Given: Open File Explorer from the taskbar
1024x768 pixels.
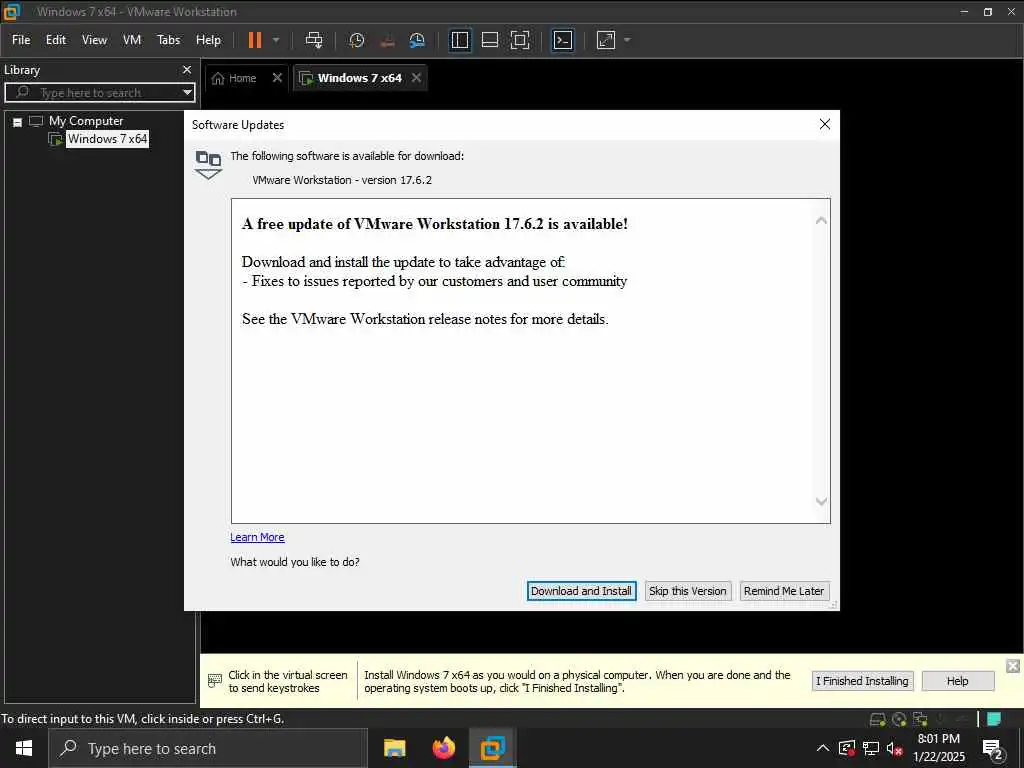Looking at the screenshot, I should (394, 748).
